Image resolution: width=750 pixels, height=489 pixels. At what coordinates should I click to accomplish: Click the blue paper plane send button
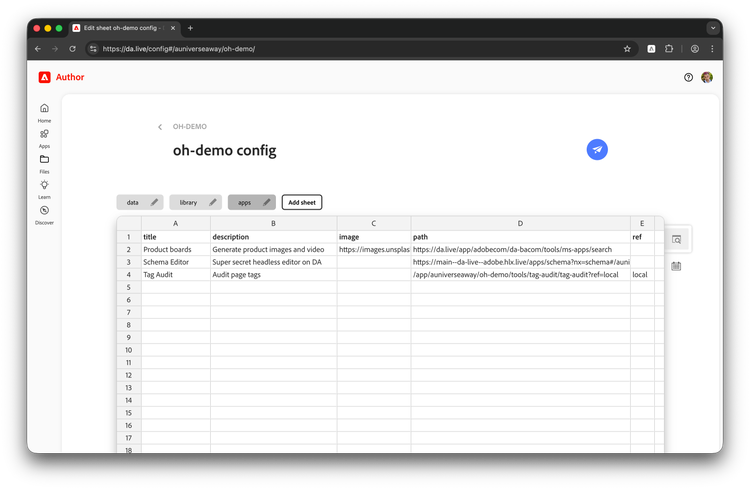click(x=597, y=150)
